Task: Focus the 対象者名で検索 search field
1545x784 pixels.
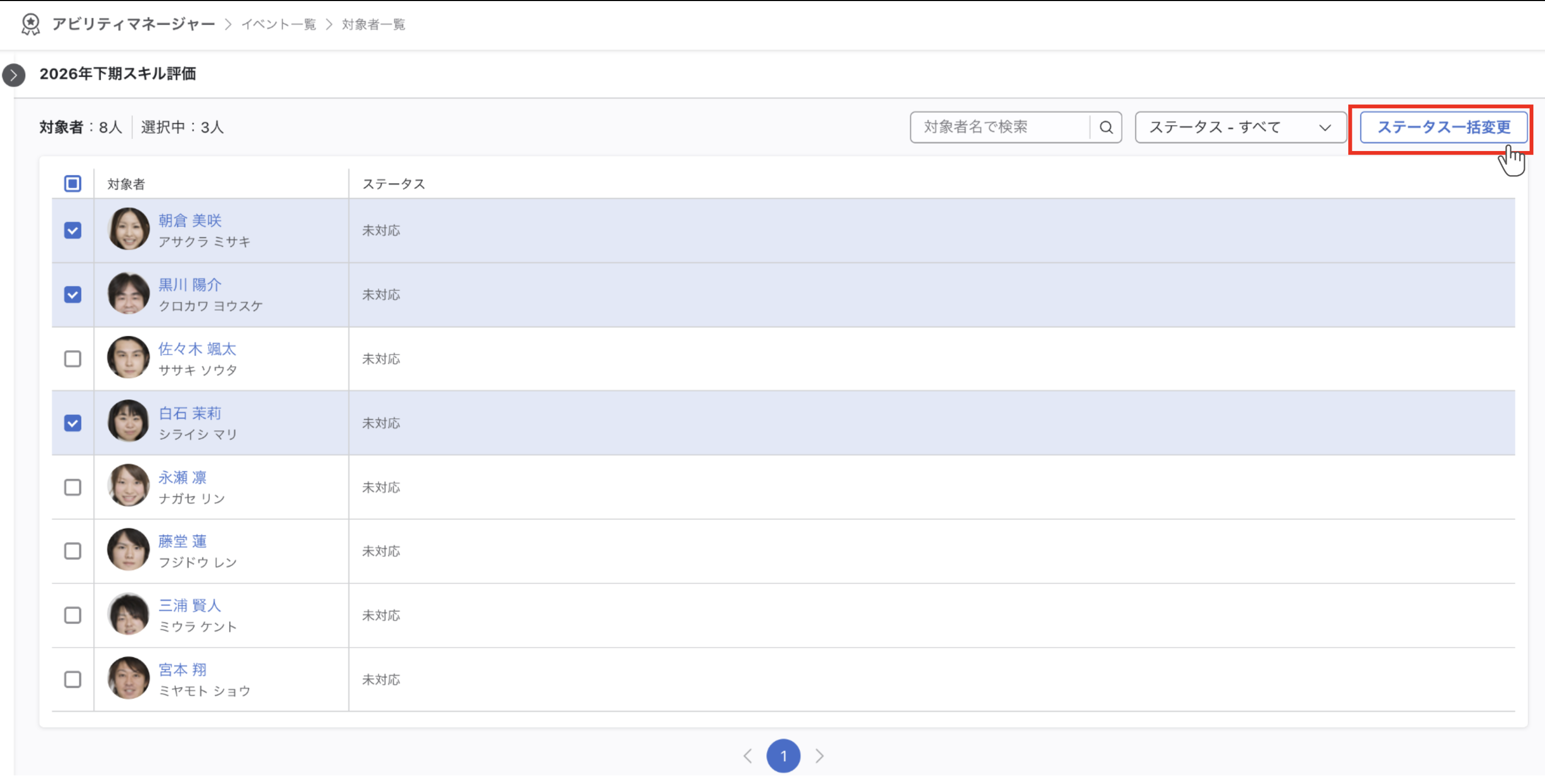Action: point(1000,128)
